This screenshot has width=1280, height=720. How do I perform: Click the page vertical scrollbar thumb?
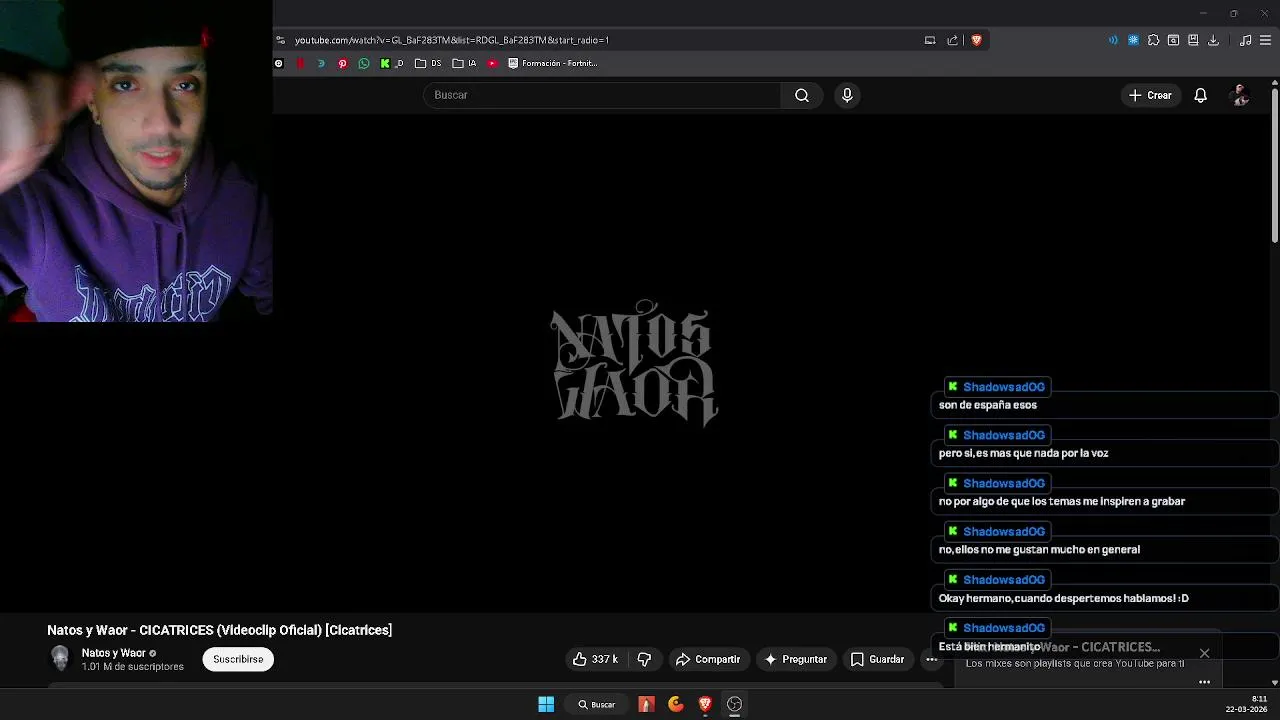coord(1275,165)
